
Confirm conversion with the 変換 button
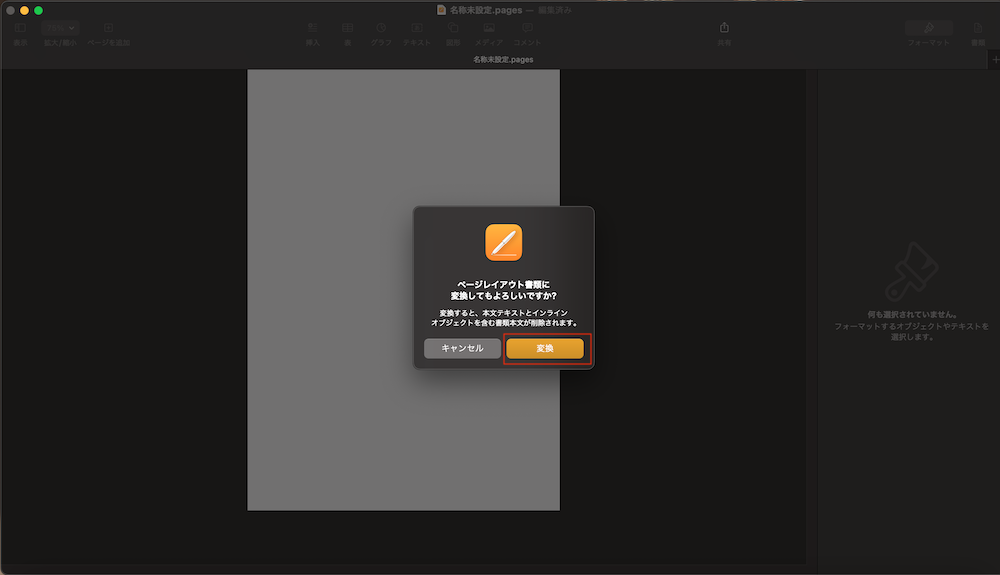pyautogui.click(x=545, y=348)
